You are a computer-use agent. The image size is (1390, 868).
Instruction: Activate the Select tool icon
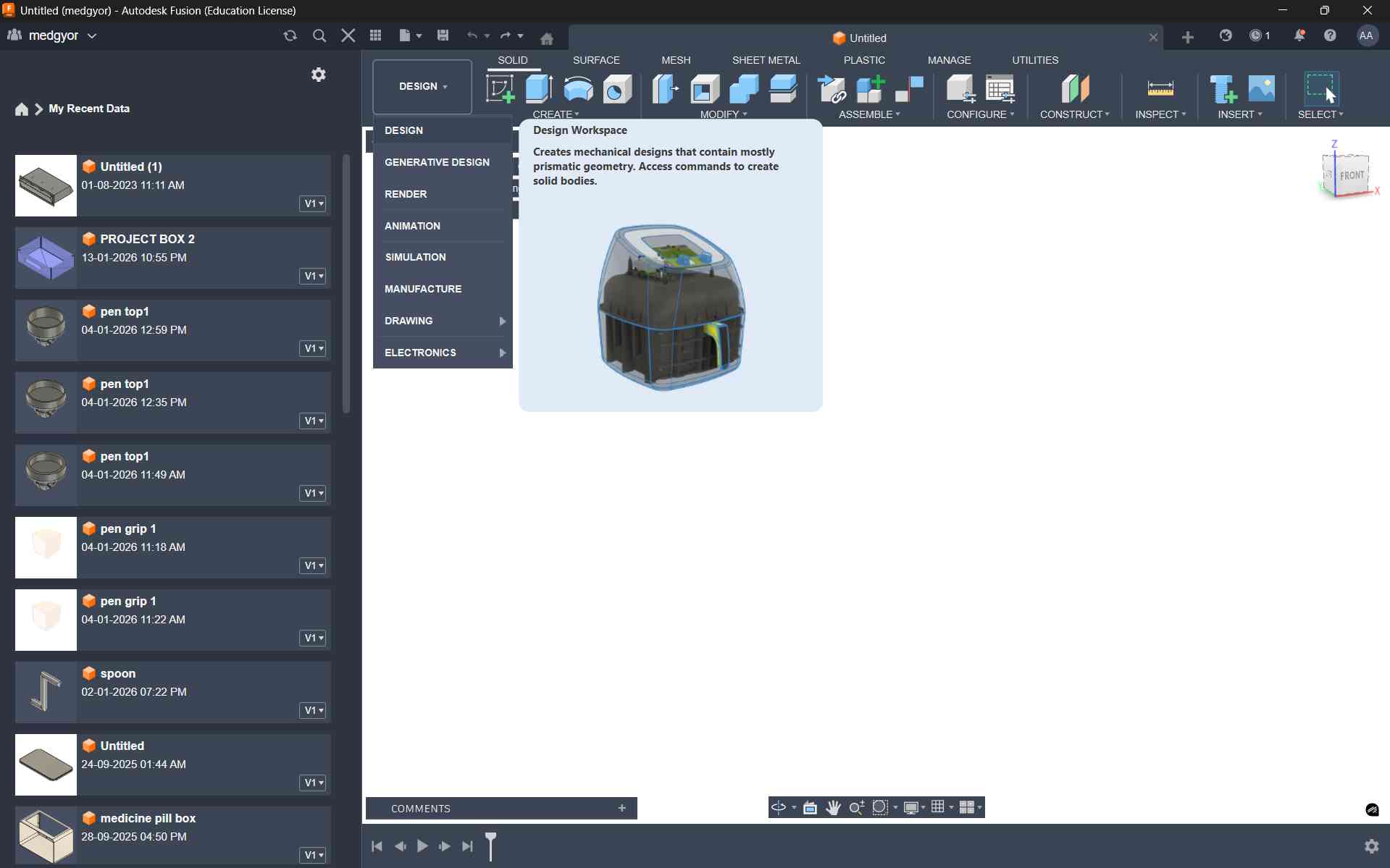pyautogui.click(x=1321, y=89)
